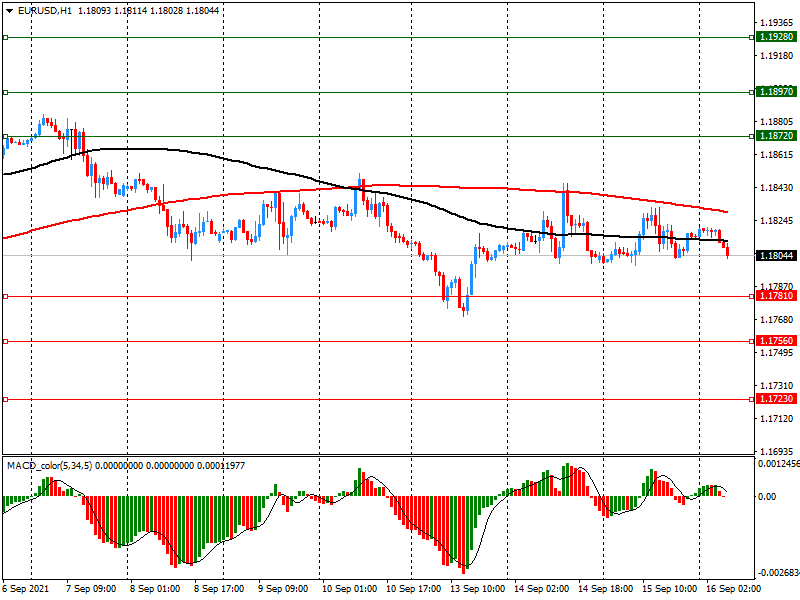The image size is (800, 600).
Task: Click the 1.19365 price scale value
Action: click(777, 22)
